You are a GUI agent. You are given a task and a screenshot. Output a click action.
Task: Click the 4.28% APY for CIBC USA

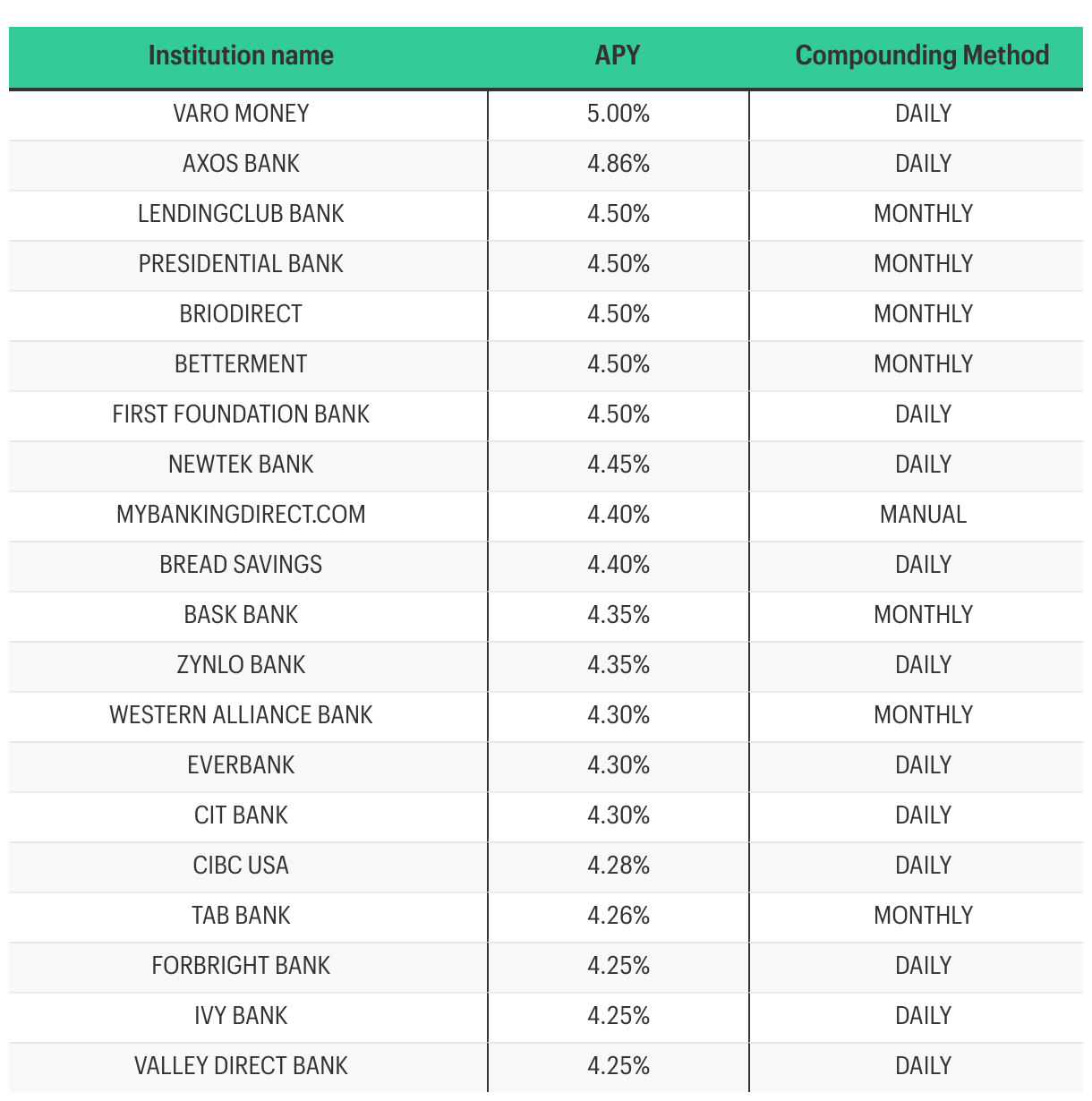(x=619, y=866)
